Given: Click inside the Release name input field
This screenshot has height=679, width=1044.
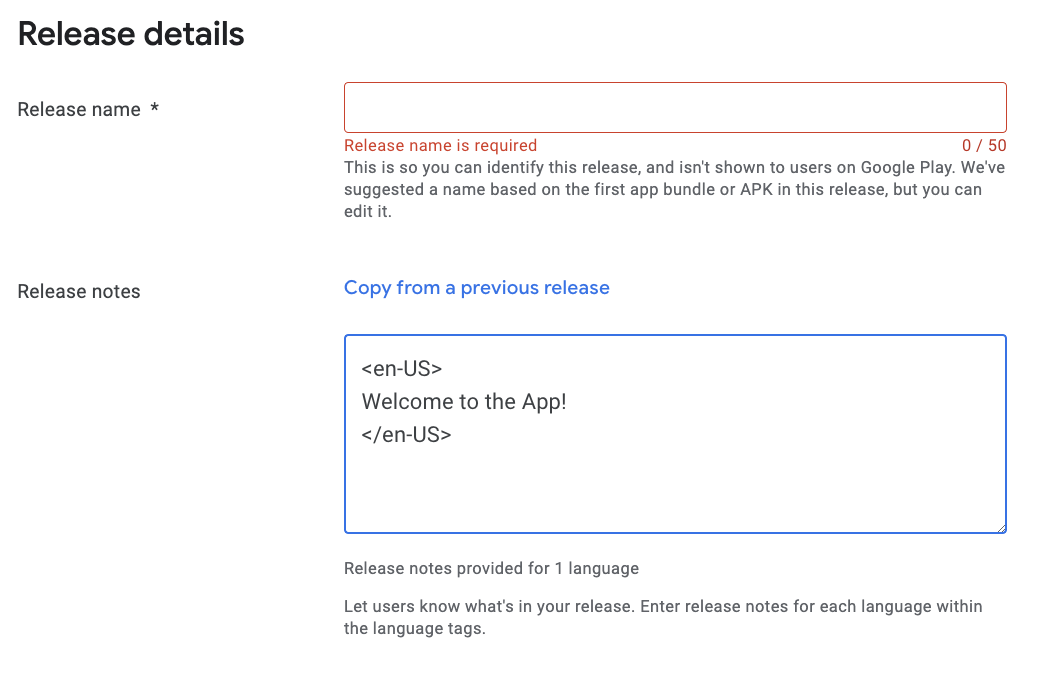Looking at the screenshot, I should click(x=675, y=106).
